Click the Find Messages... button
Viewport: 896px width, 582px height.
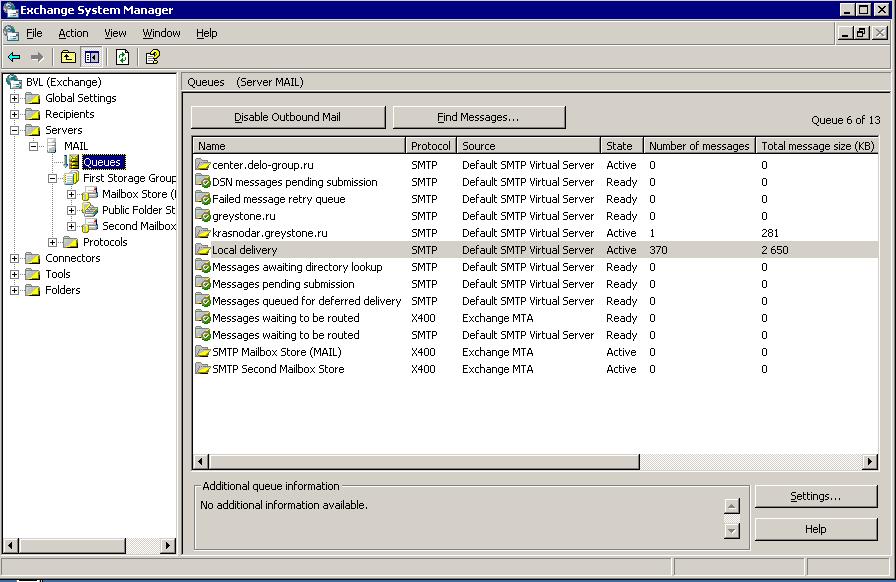pos(479,117)
